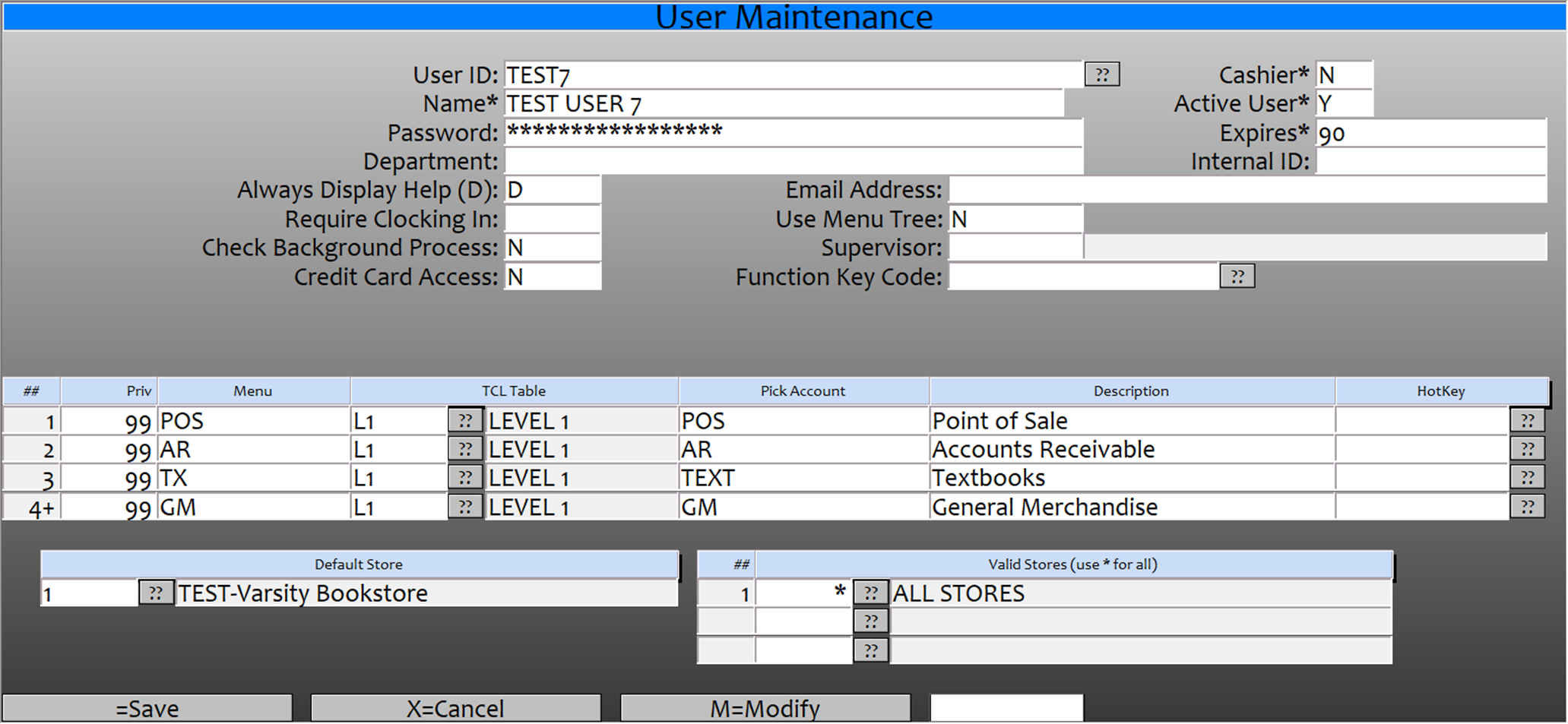The width and height of the screenshot is (1568, 724).
Task: Click the asterisk Valid Stores code field
Action: pos(803,593)
